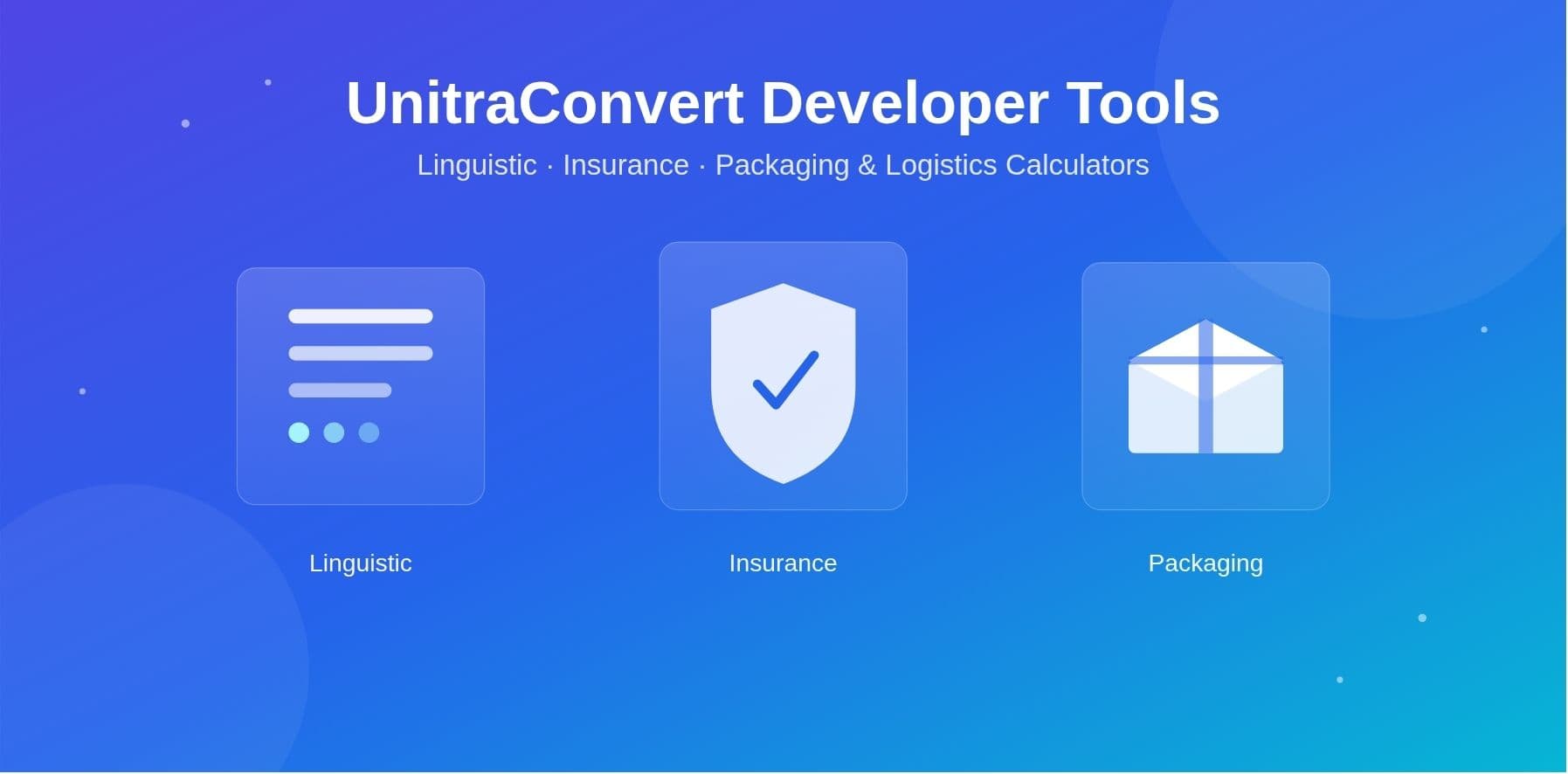The height and width of the screenshot is (774, 1568).
Task: Click the Packaging label under the box
Action: tap(1205, 563)
